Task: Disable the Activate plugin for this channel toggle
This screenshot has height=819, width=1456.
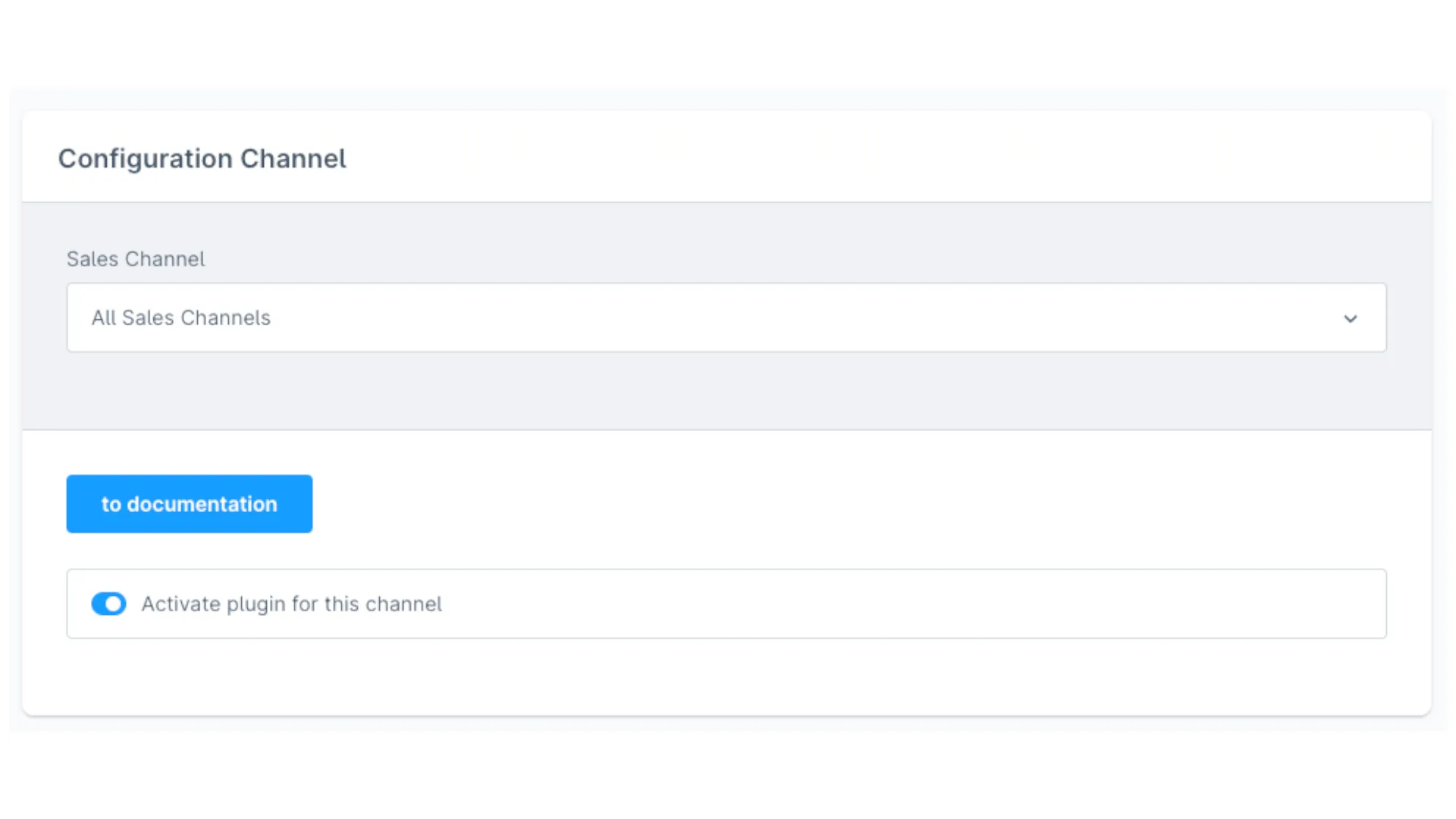Action: 108,604
